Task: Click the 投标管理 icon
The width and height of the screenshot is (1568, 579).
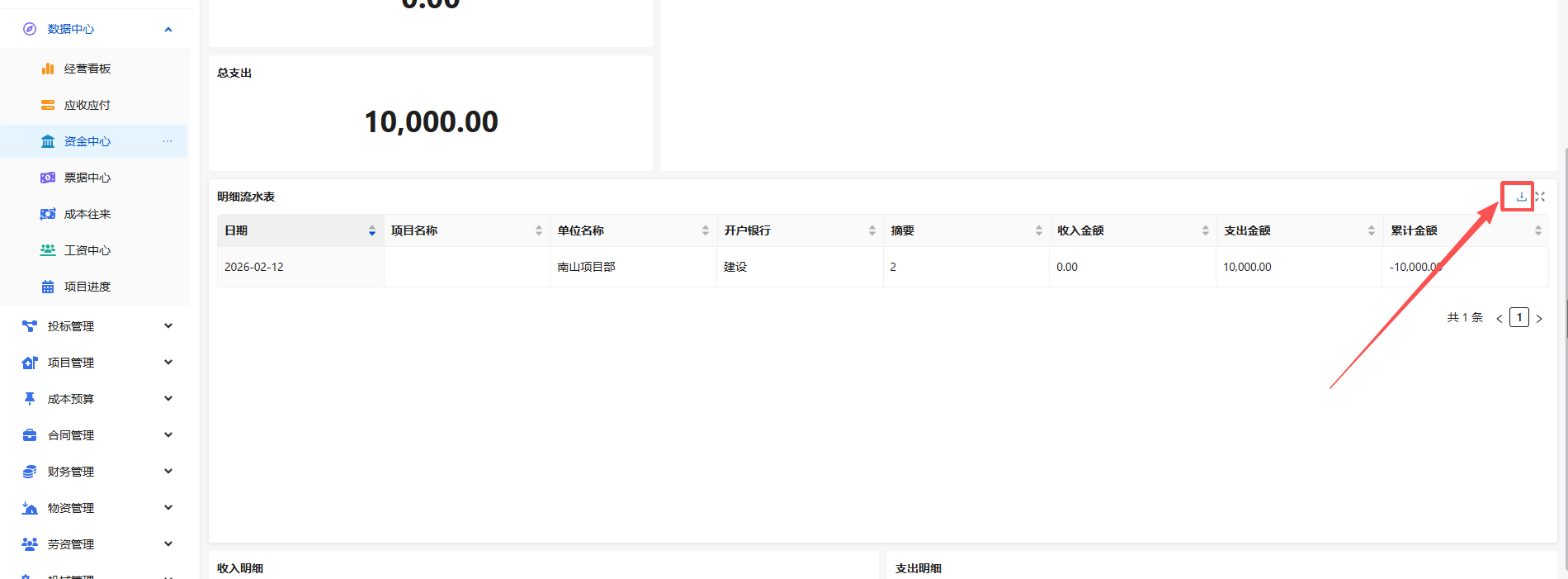Action: [30, 326]
